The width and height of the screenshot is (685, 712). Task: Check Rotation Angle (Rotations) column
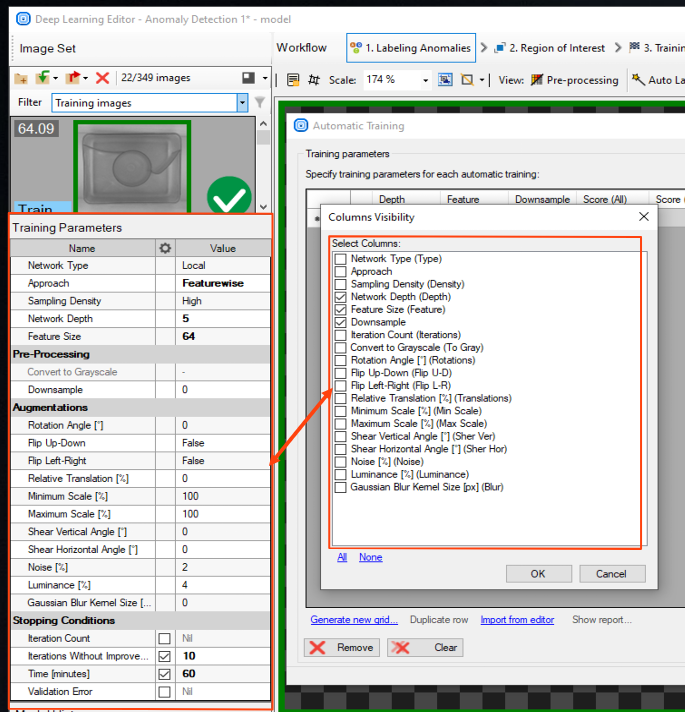point(340,361)
